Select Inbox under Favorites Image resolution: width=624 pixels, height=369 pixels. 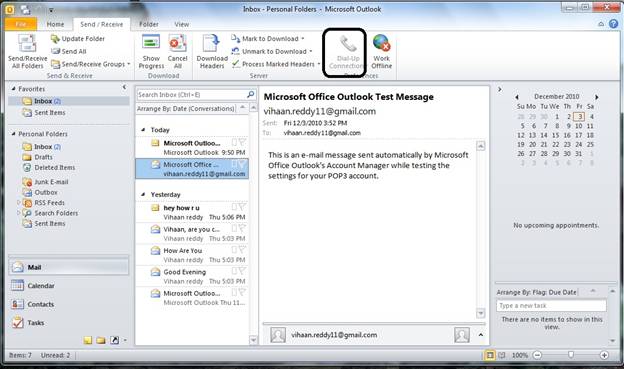click(x=68, y=101)
